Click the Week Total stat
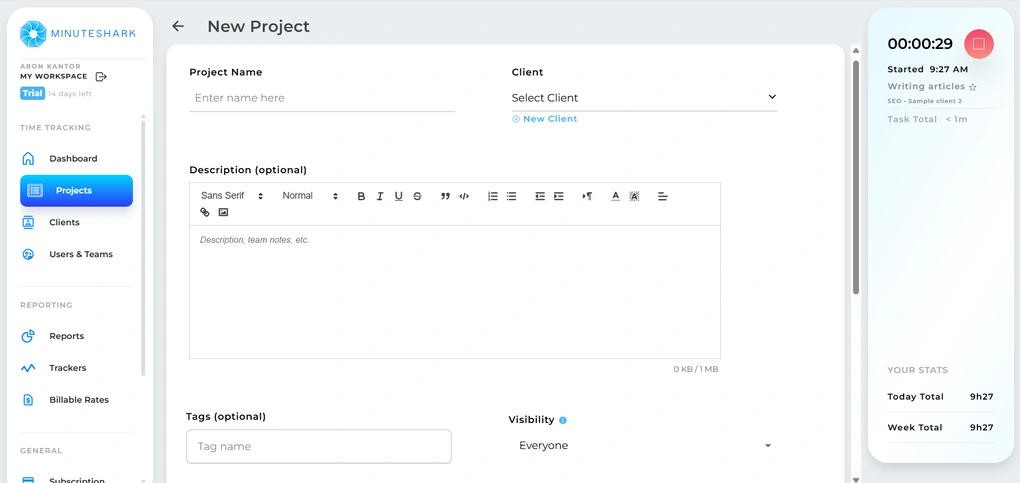Screen dimensions: 1020x483 coord(940,428)
